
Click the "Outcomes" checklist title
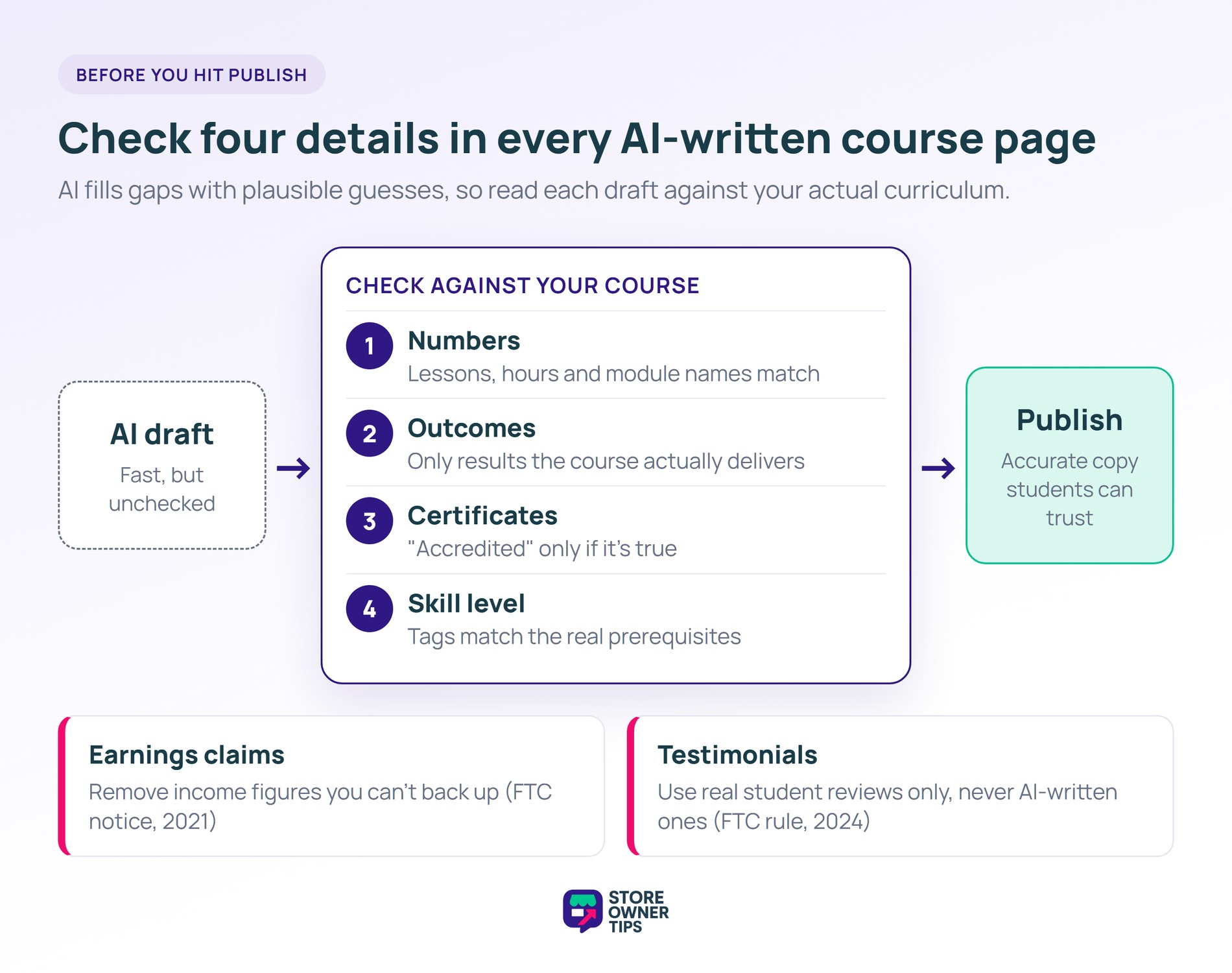[x=471, y=428]
